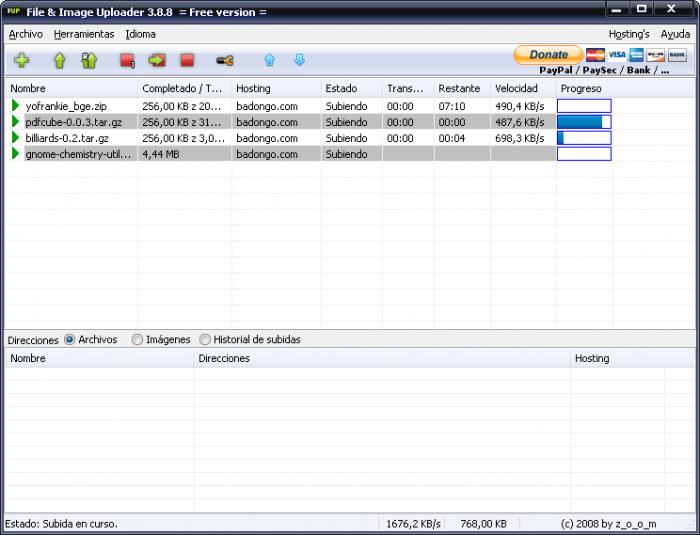Screen dimensions: 700x535
Task: Sort by the Trans... column header
Action: pyautogui.click(x=408, y=88)
